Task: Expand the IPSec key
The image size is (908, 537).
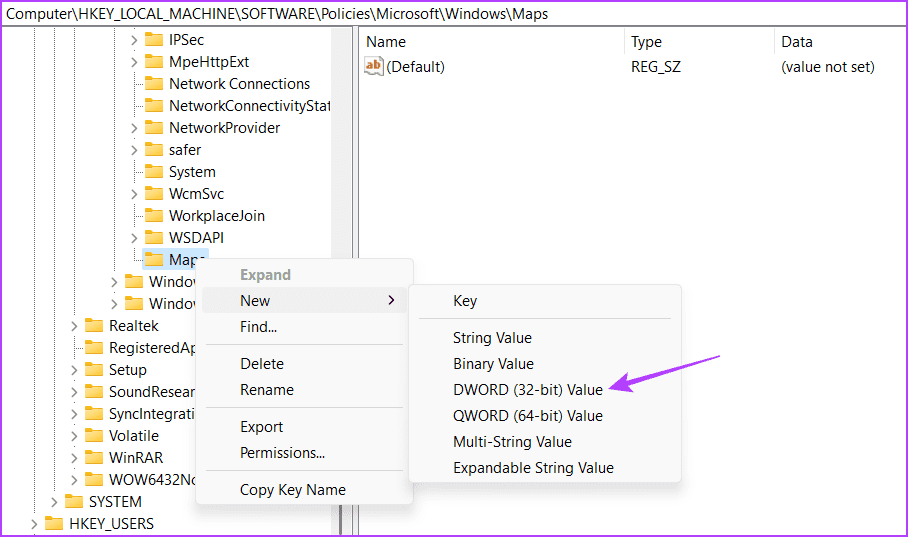Action: (x=134, y=40)
